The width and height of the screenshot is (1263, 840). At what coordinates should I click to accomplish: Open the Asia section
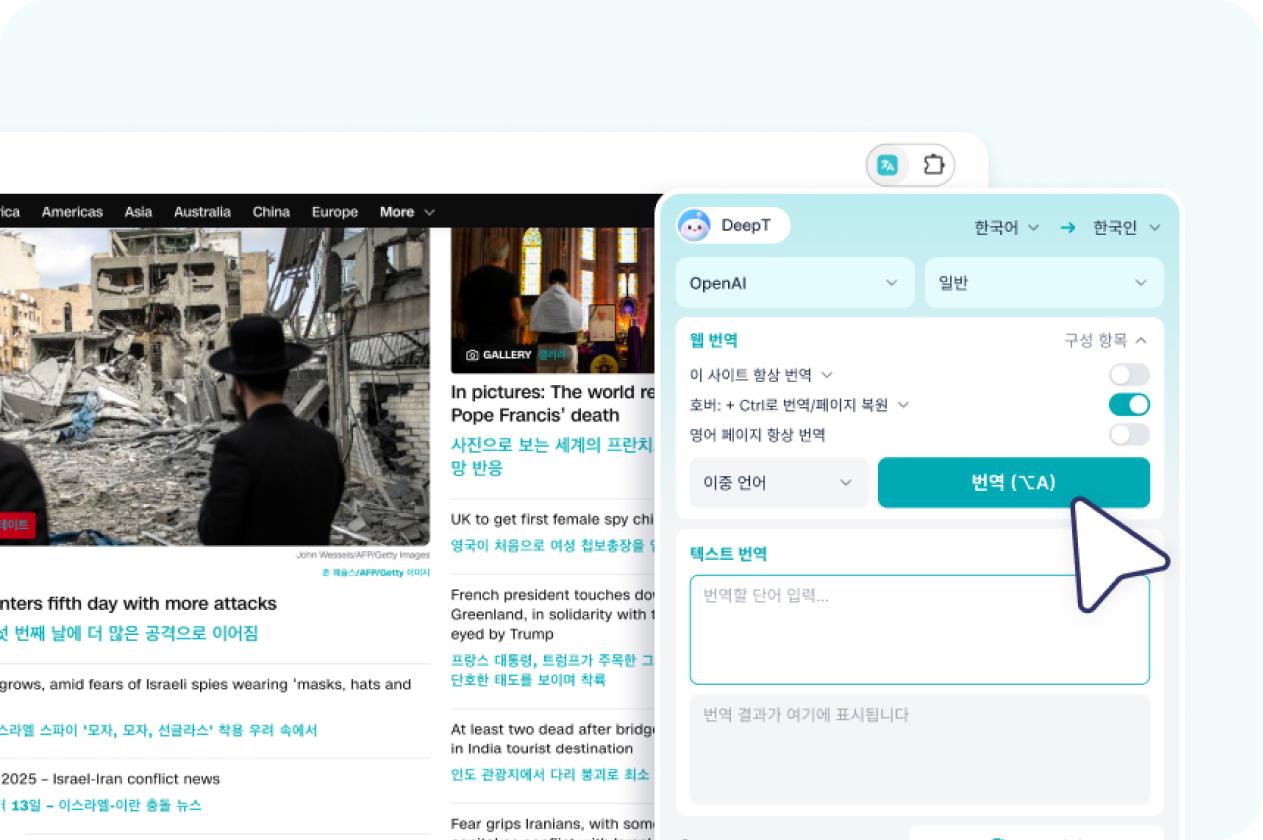pos(138,212)
